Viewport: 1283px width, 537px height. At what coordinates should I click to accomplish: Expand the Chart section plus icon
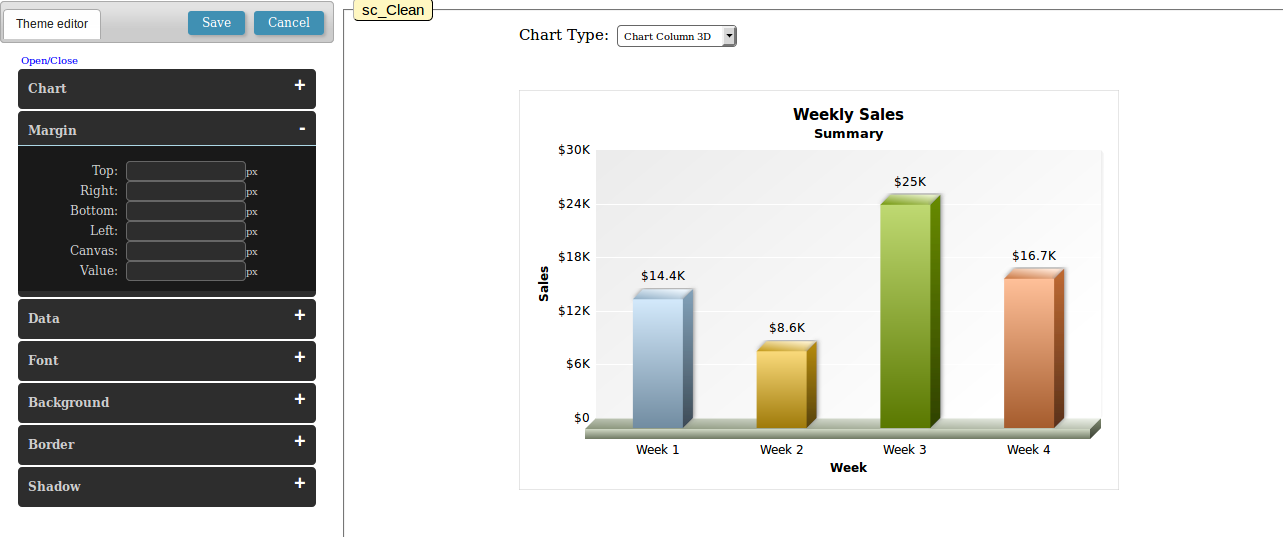click(x=299, y=86)
